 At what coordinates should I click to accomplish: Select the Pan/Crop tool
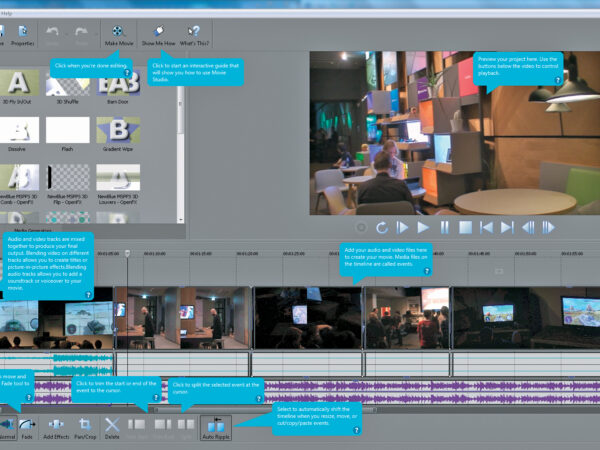point(85,426)
